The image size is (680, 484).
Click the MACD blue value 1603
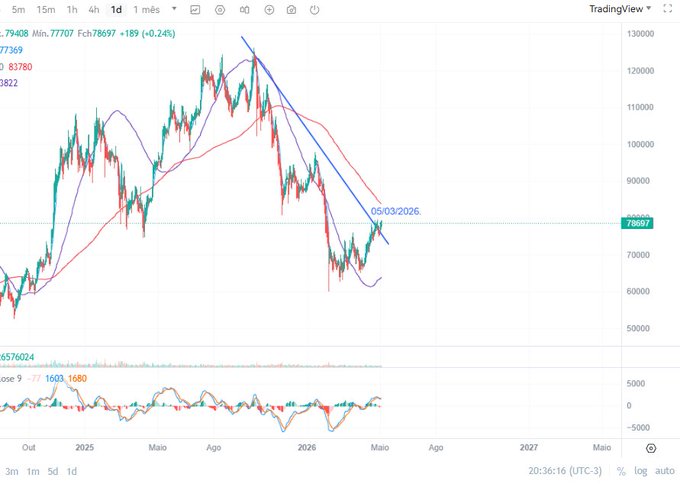click(55, 379)
